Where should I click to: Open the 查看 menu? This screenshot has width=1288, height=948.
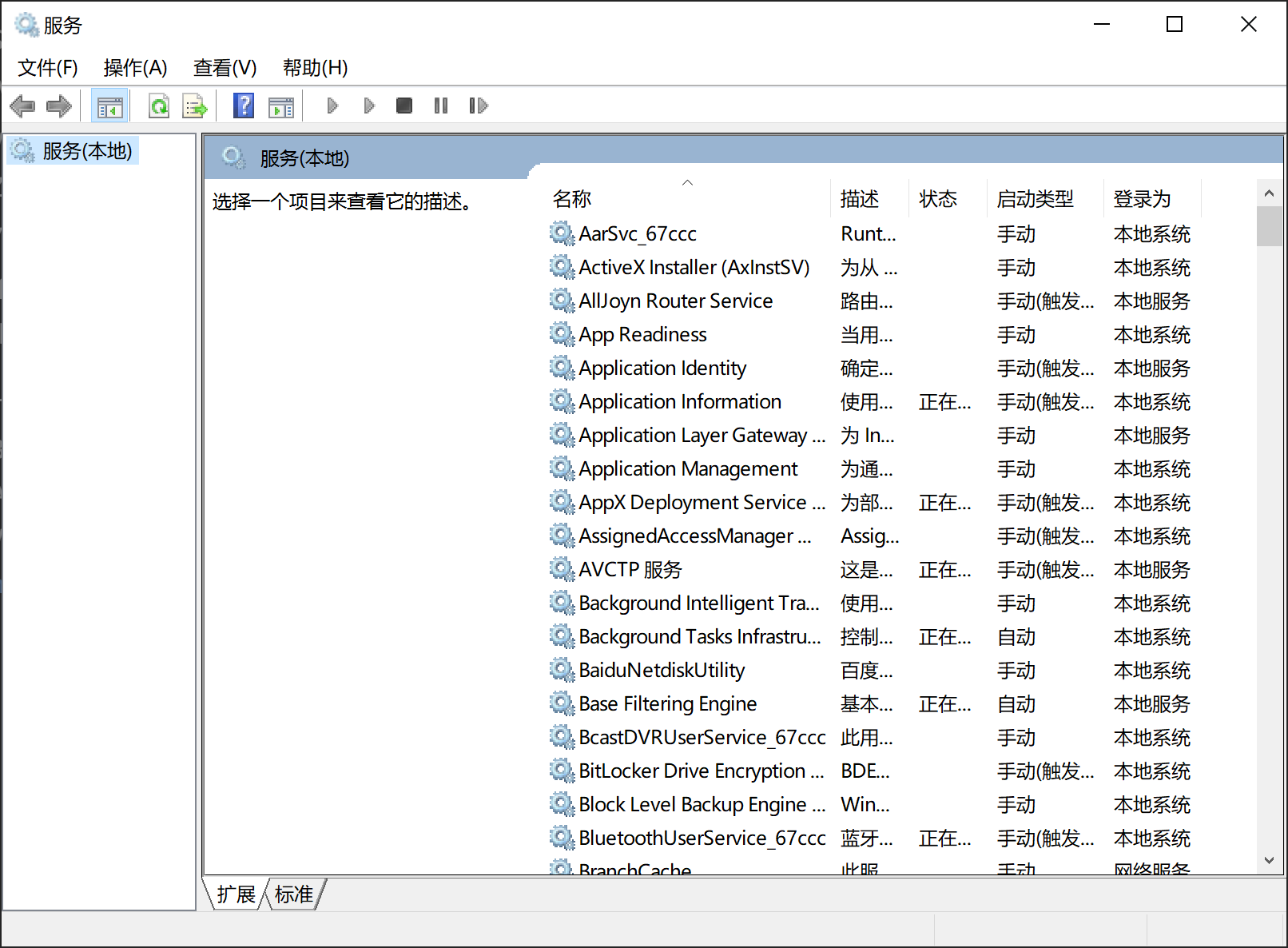(224, 68)
